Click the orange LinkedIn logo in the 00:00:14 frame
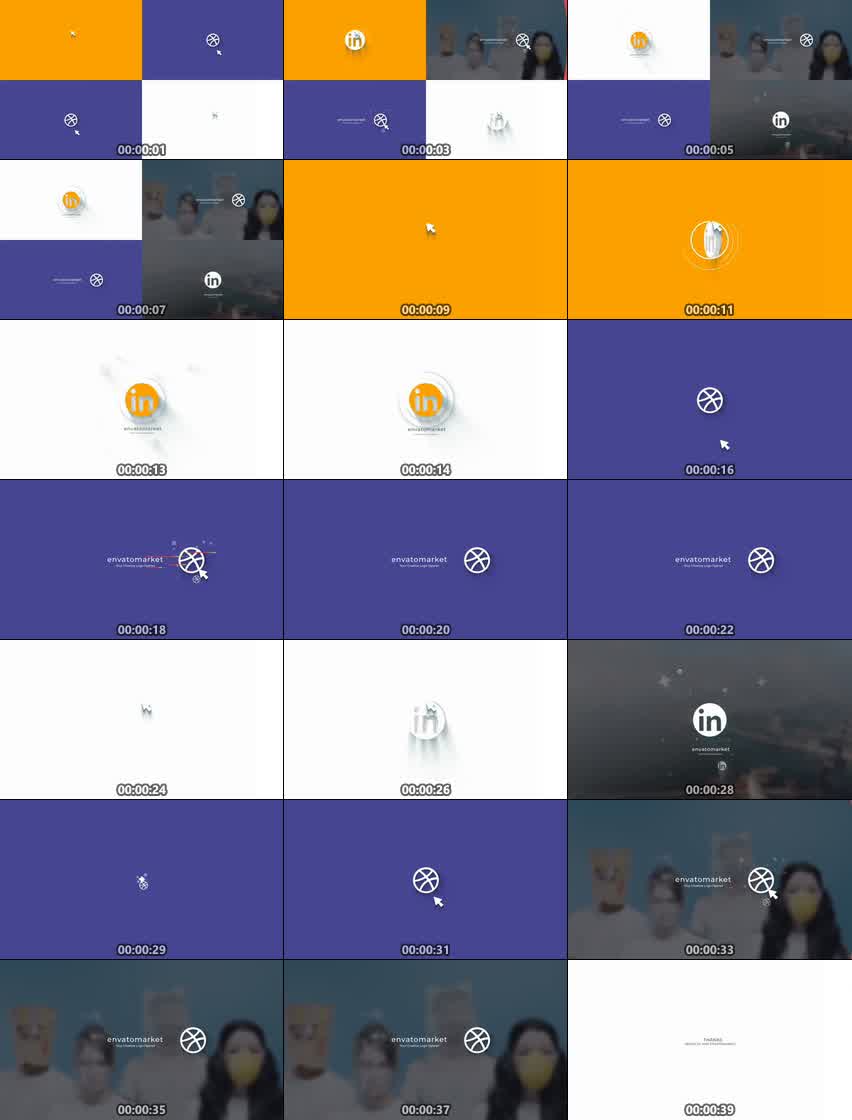The height and width of the screenshot is (1120, 852). pyautogui.click(x=426, y=401)
